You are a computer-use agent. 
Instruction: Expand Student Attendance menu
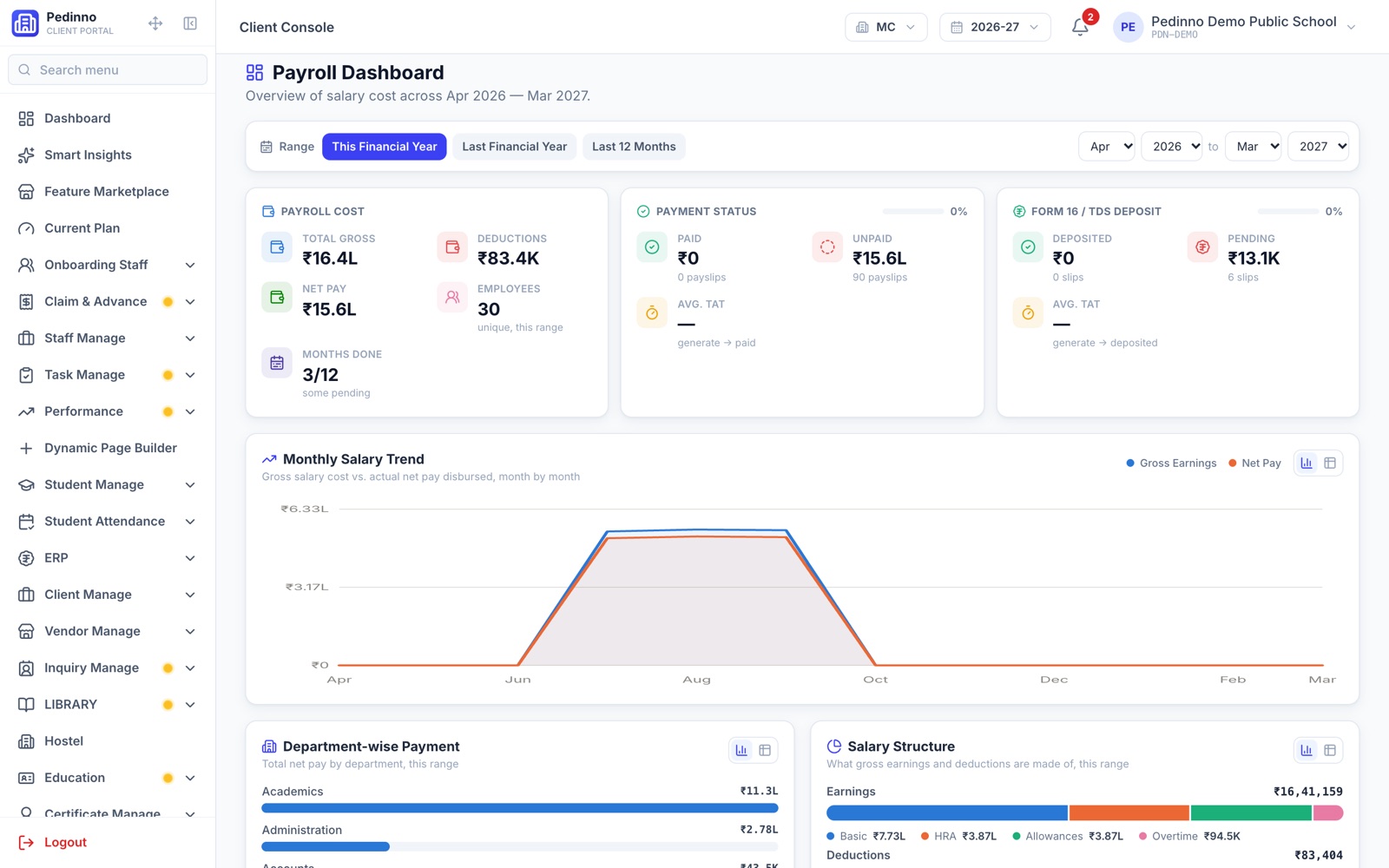pos(108,522)
